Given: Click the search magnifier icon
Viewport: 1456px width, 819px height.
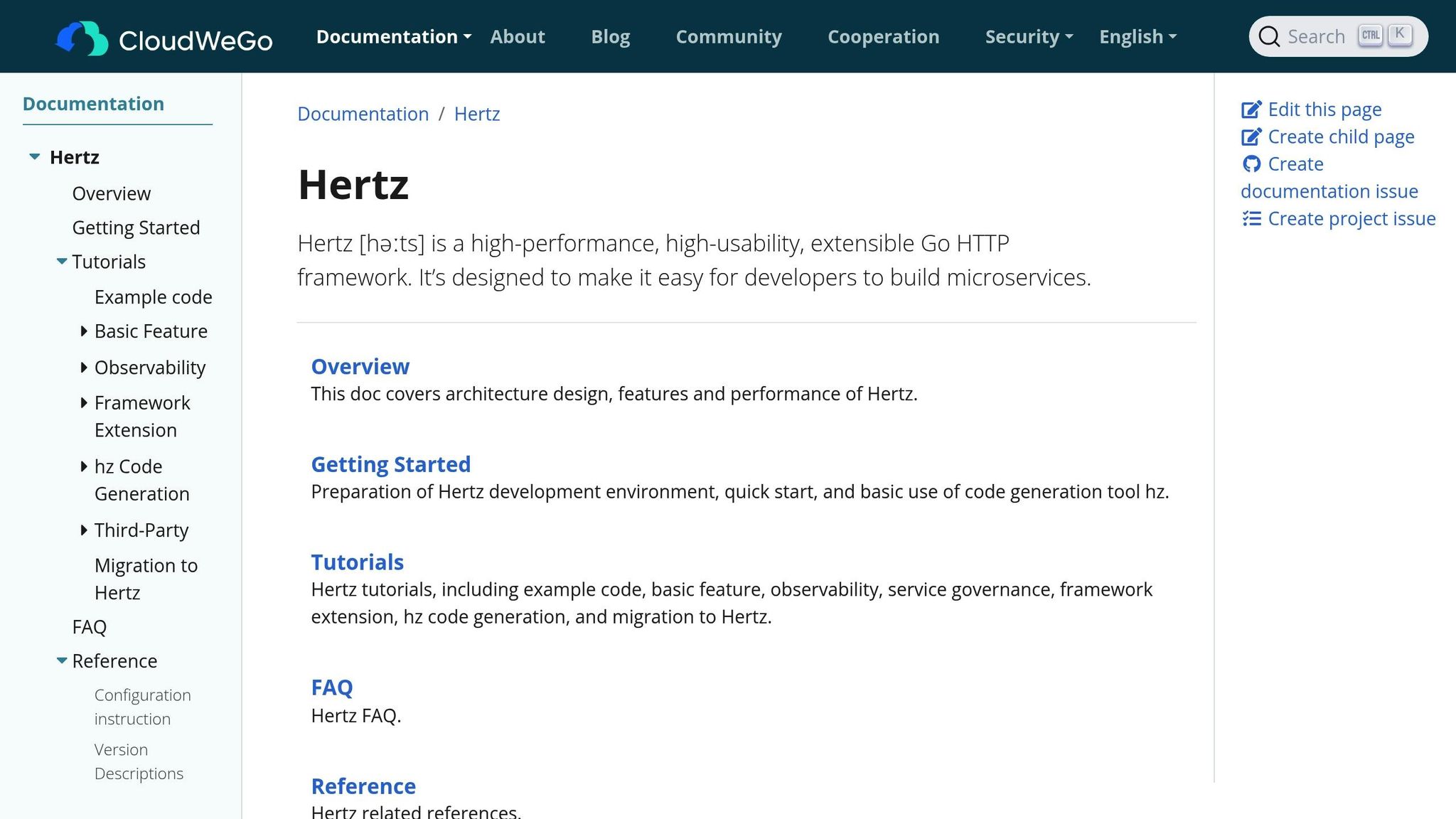Looking at the screenshot, I should pyautogui.click(x=1269, y=36).
